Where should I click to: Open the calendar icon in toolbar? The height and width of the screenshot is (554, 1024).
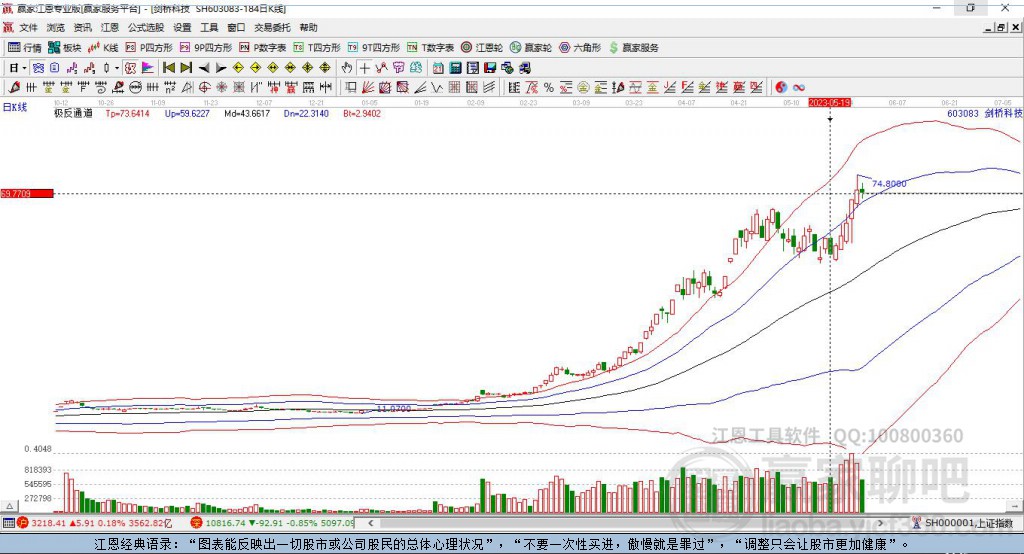click(438, 68)
